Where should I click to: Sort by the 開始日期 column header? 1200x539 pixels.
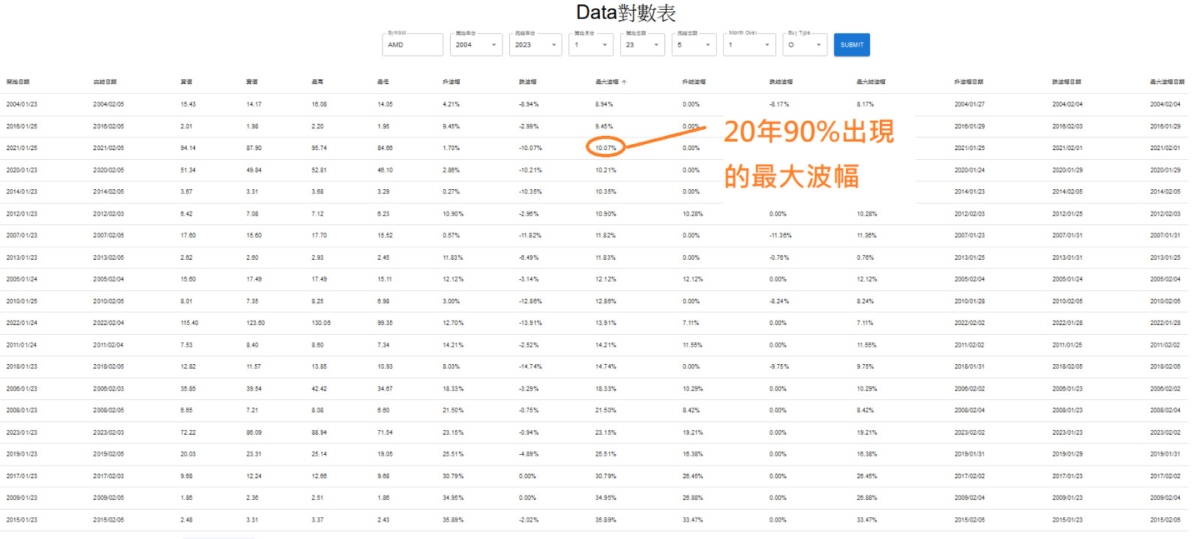pyautogui.click(x=18, y=82)
